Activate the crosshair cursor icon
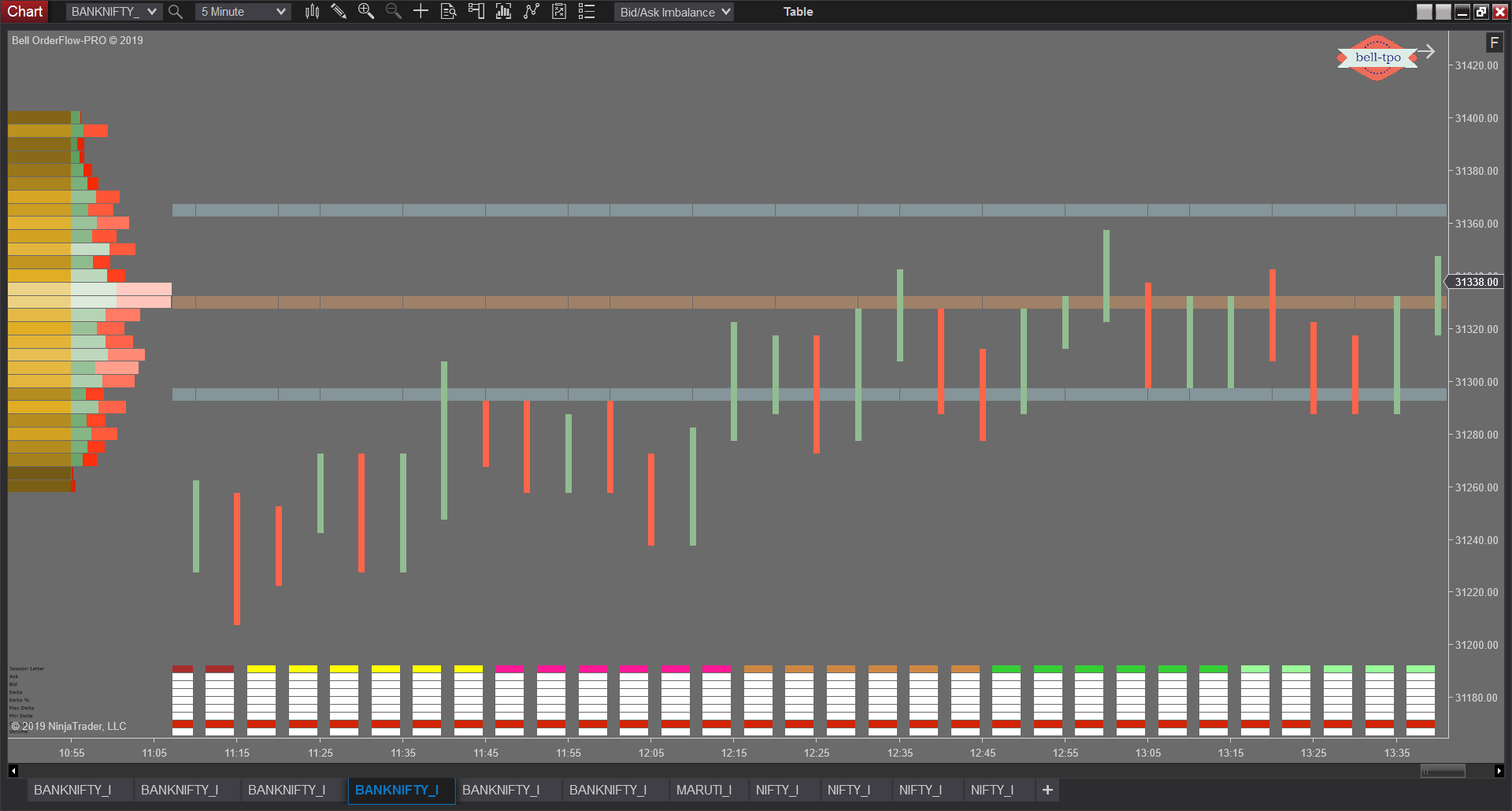The image size is (1512, 811). coord(421,12)
